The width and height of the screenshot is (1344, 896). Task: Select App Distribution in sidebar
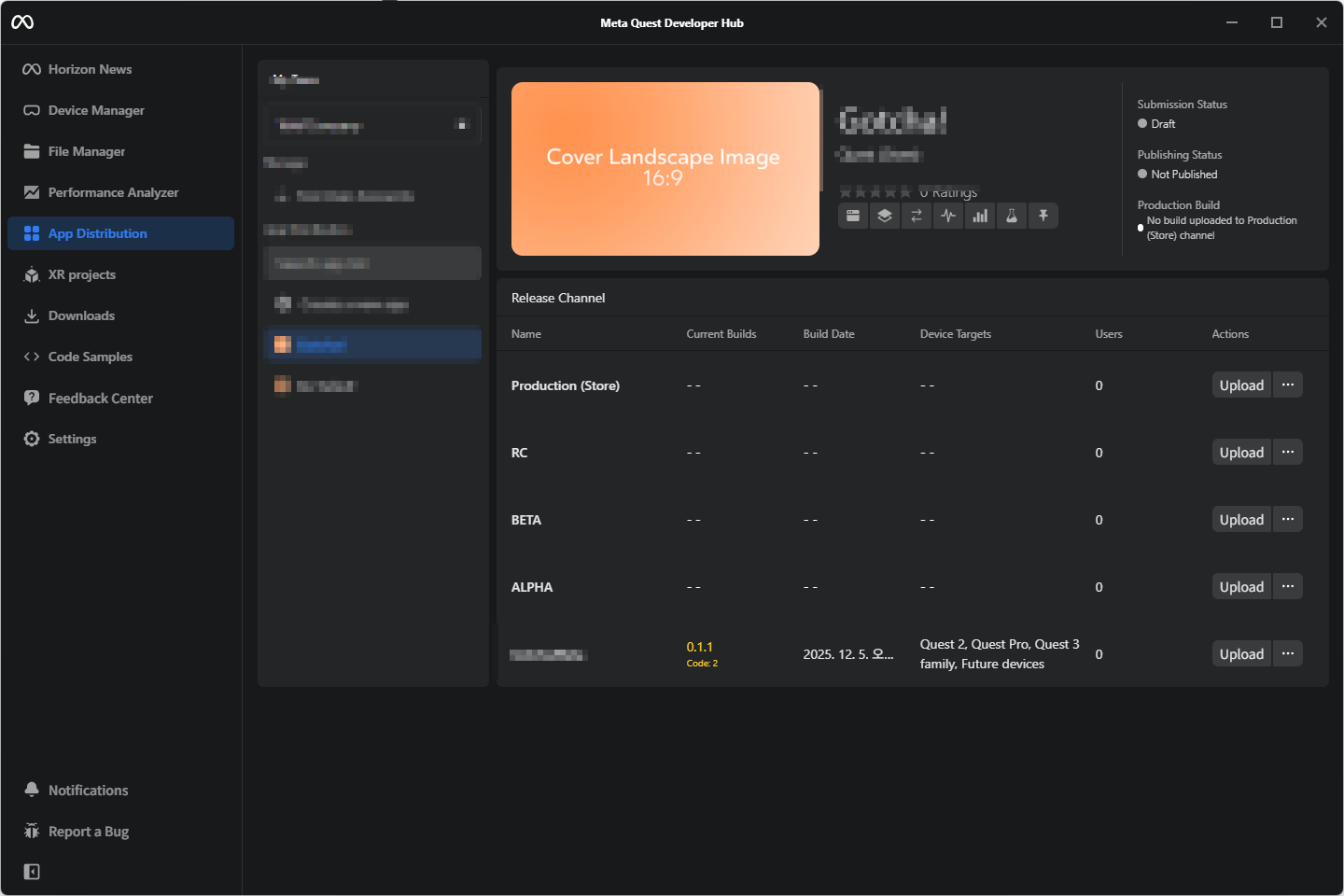pyautogui.click(x=120, y=233)
